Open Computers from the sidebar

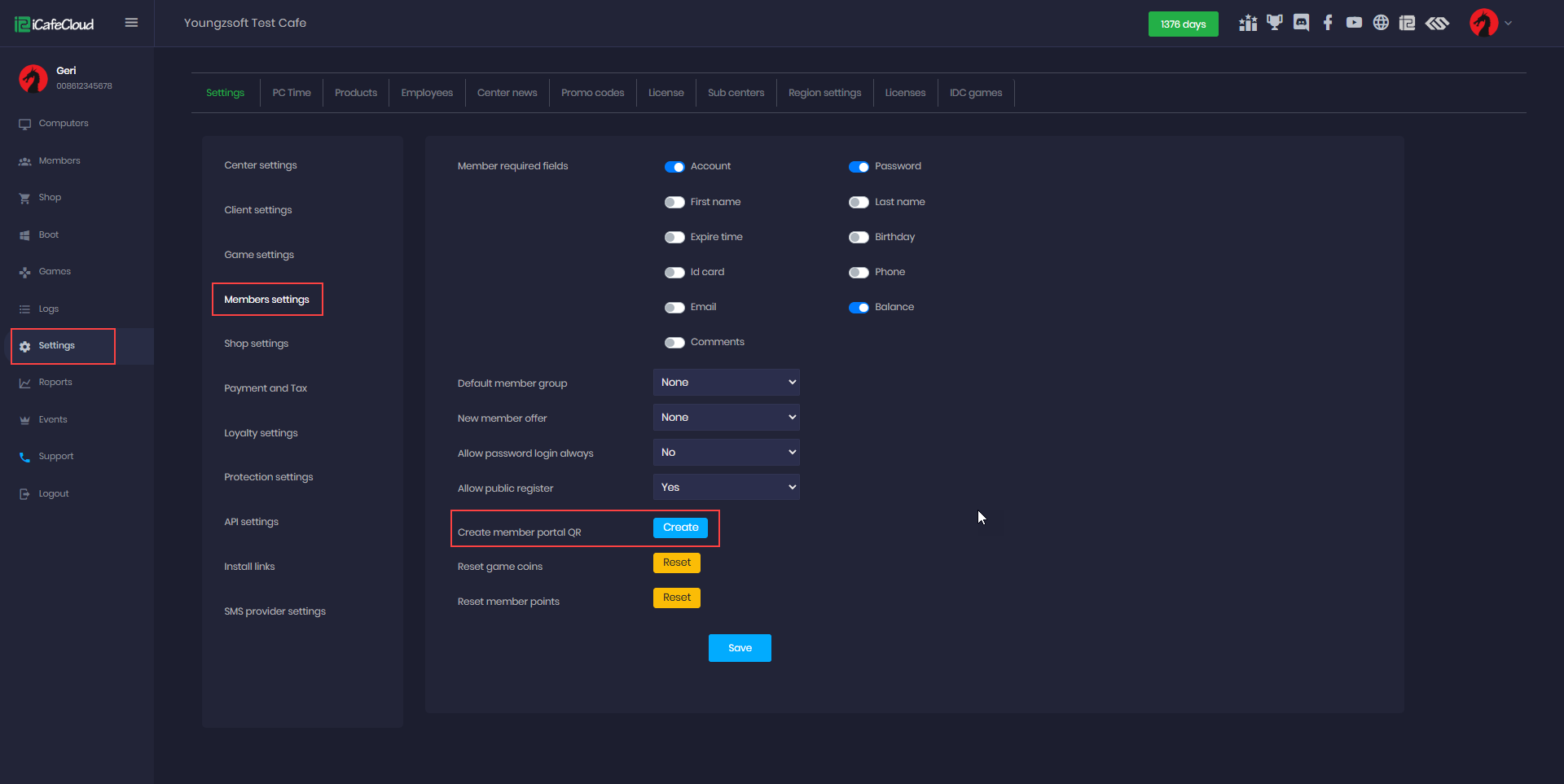64,124
